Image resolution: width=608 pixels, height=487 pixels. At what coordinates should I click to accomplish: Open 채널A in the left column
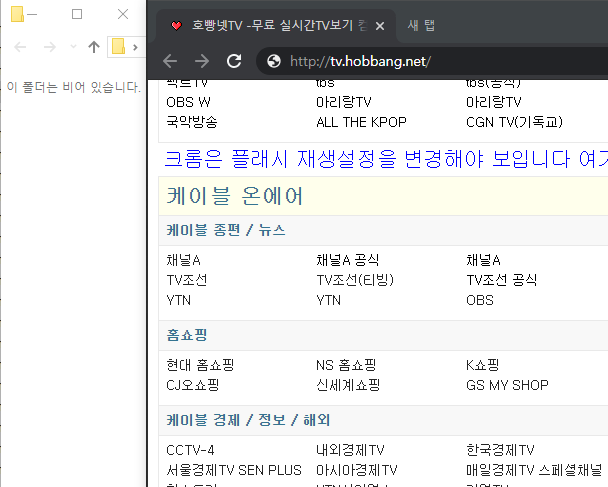[x=183, y=260]
